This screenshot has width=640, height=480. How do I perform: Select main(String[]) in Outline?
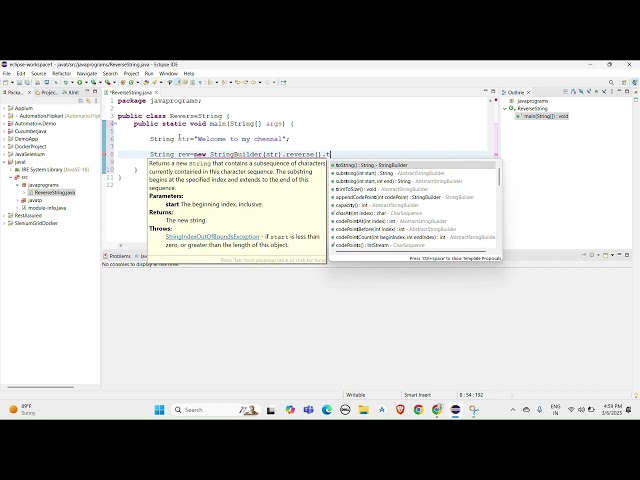542,116
